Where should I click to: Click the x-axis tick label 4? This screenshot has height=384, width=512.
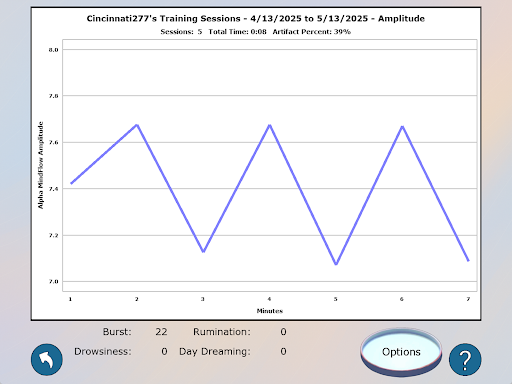pos(269,299)
